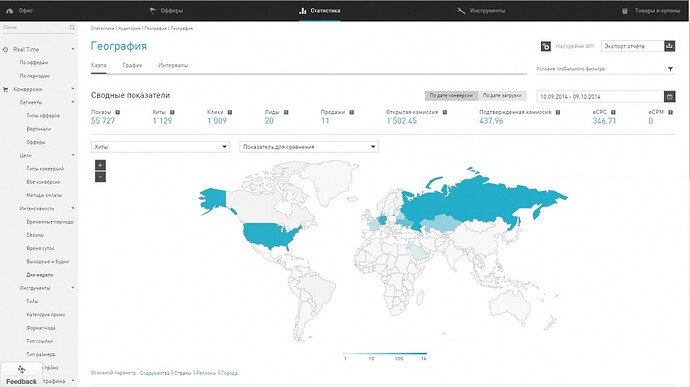The width and height of the screenshot is (690, 387).
Task: Click the export report download icon
Action: tap(669, 46)
